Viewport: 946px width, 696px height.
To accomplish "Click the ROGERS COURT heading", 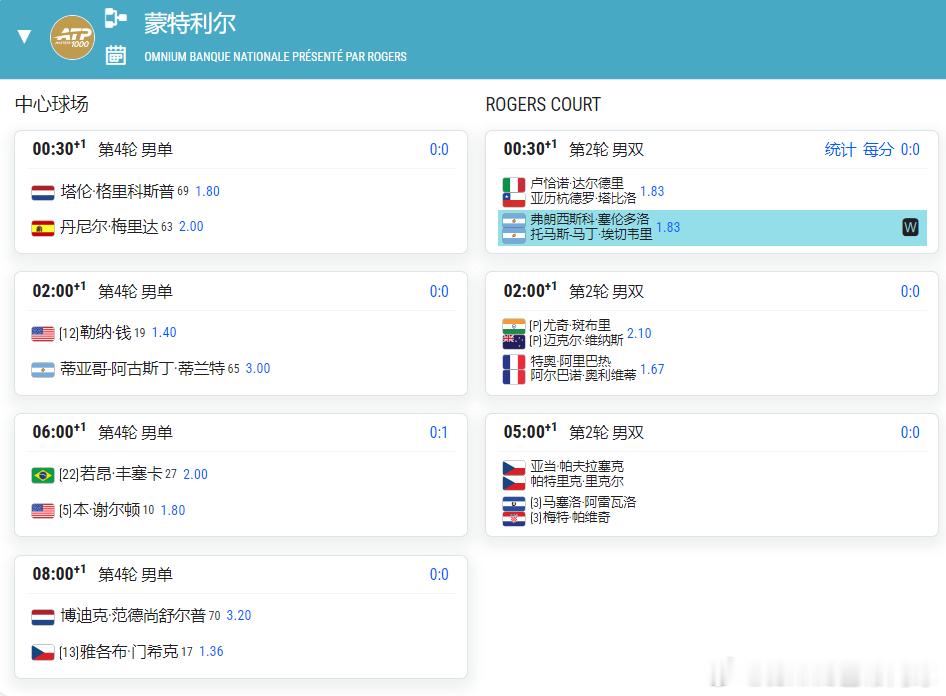I will 543,104.
